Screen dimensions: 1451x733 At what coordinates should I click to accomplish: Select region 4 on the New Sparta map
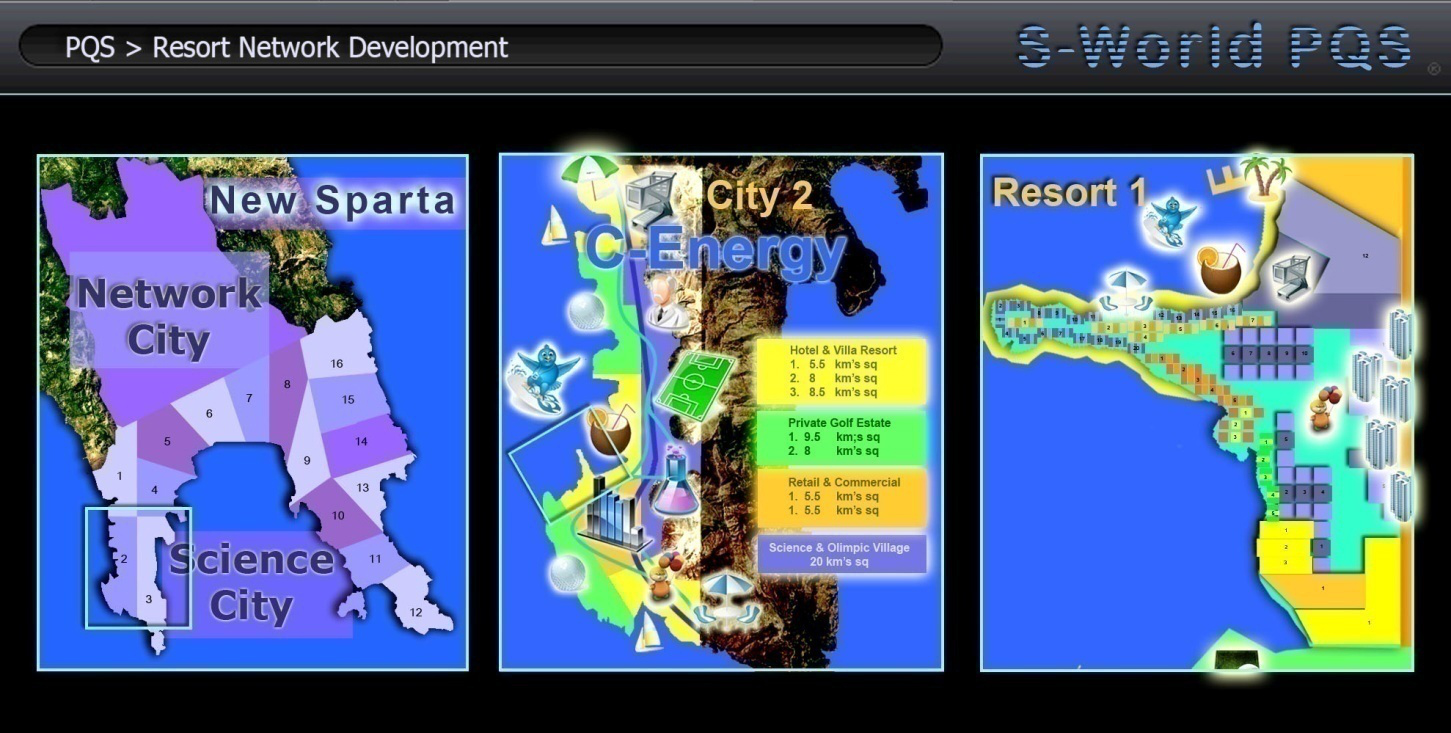point(154,490)
